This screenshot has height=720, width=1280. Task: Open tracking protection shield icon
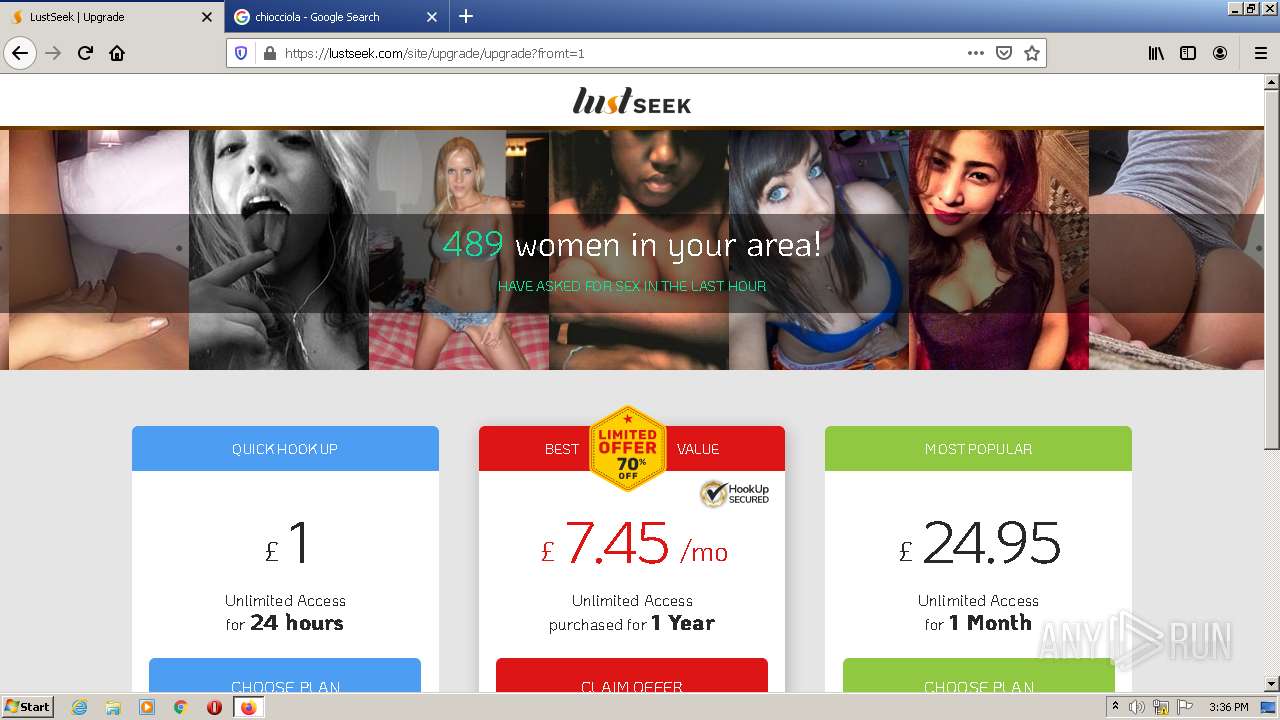point(241,53)
